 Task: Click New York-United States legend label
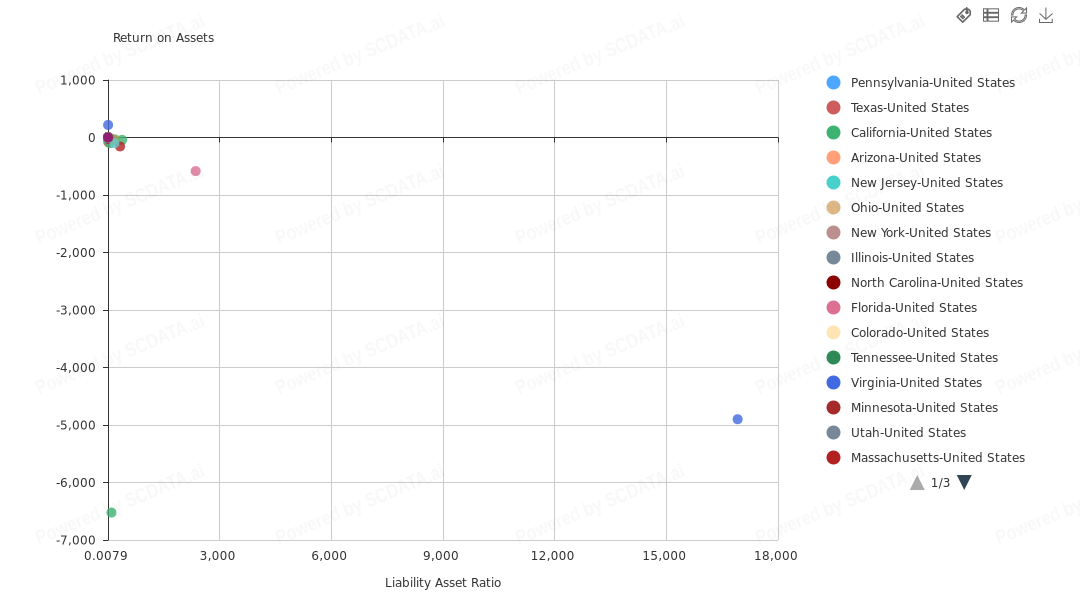tap(920, 233)
